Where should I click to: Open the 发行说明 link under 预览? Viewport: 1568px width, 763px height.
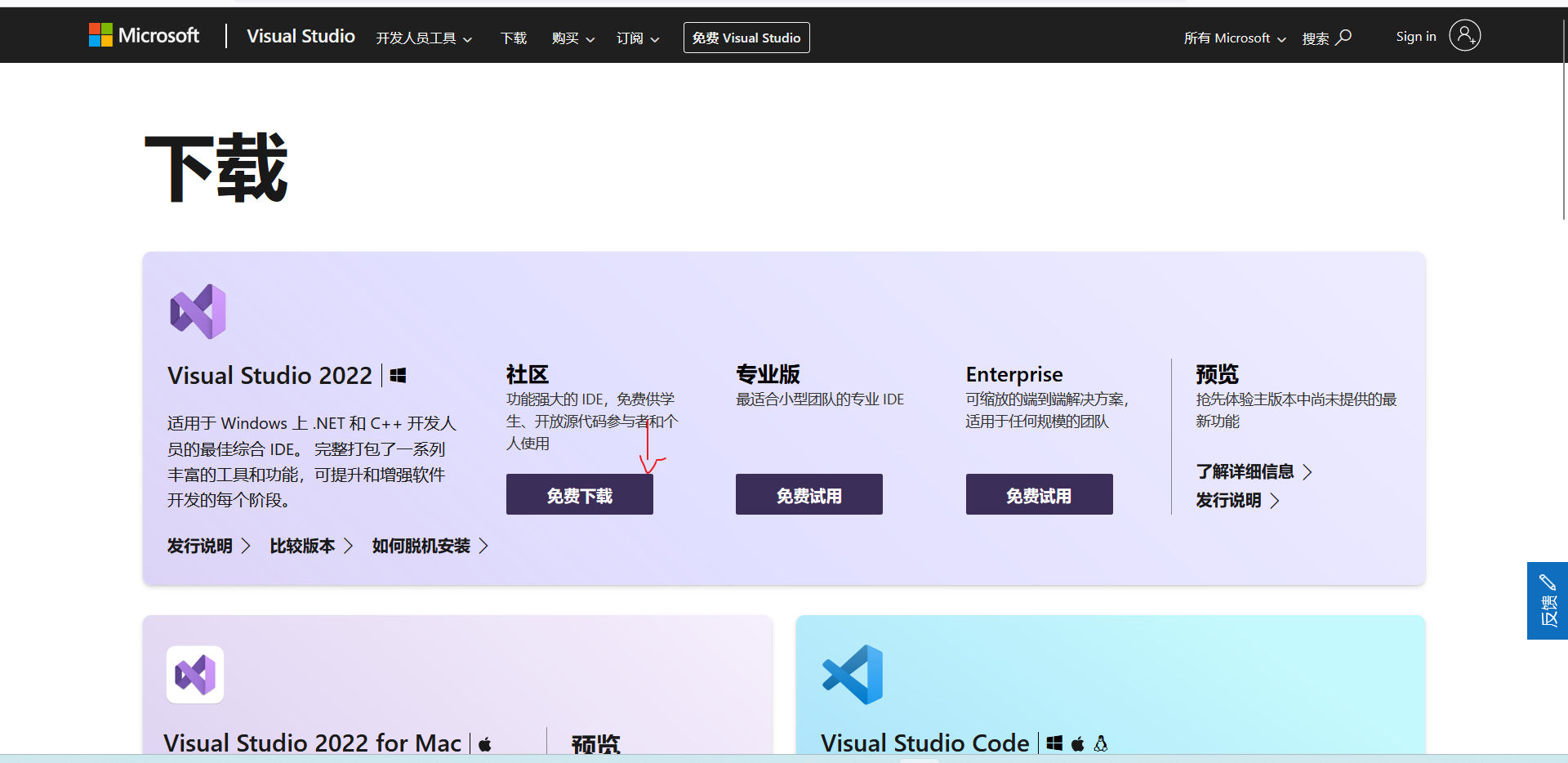click(x=1238, y=500)
